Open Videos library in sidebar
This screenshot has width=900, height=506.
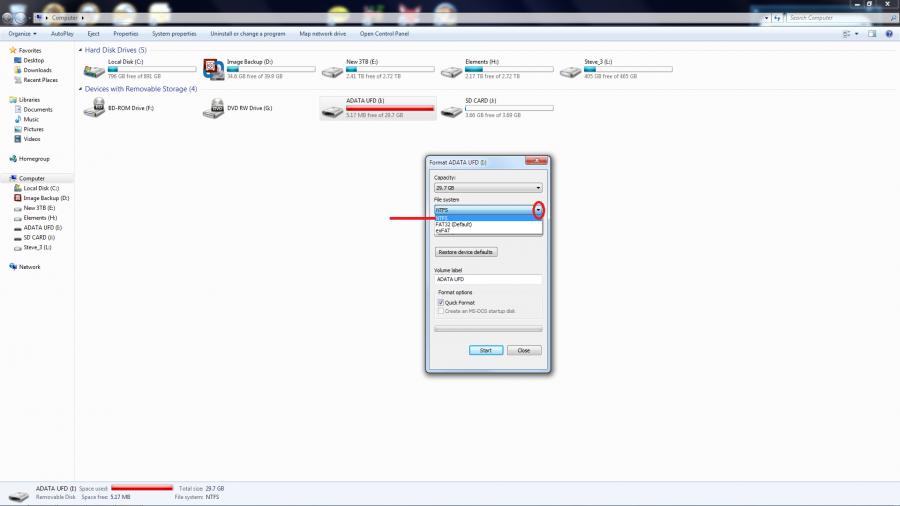point(32,139)
